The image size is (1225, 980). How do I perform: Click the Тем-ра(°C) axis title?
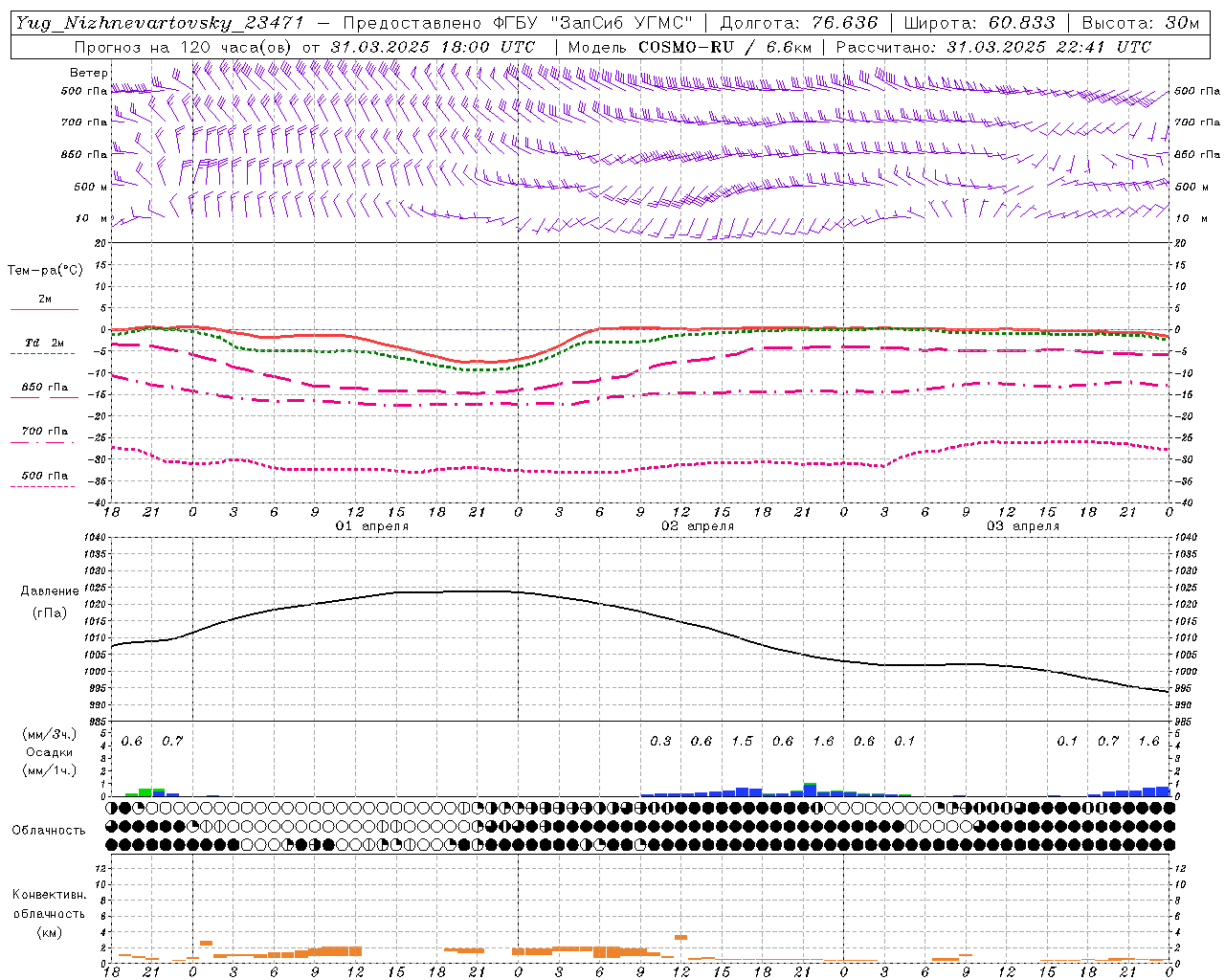click(45, 271)
